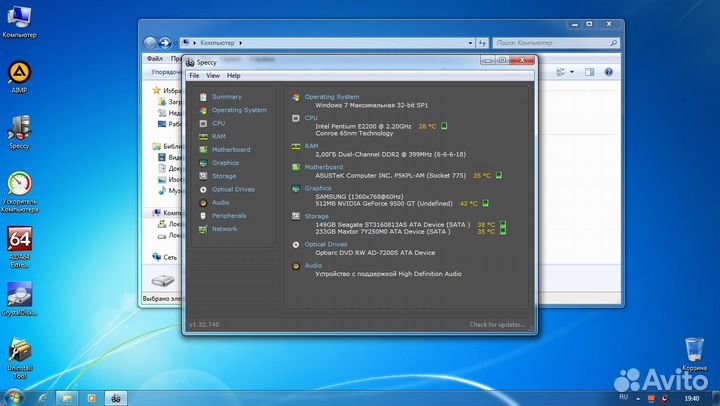The width and height of the screenshot is (720, 406).
Task: Click the Graphics heading in summary pane
Action: coord(318,188)
